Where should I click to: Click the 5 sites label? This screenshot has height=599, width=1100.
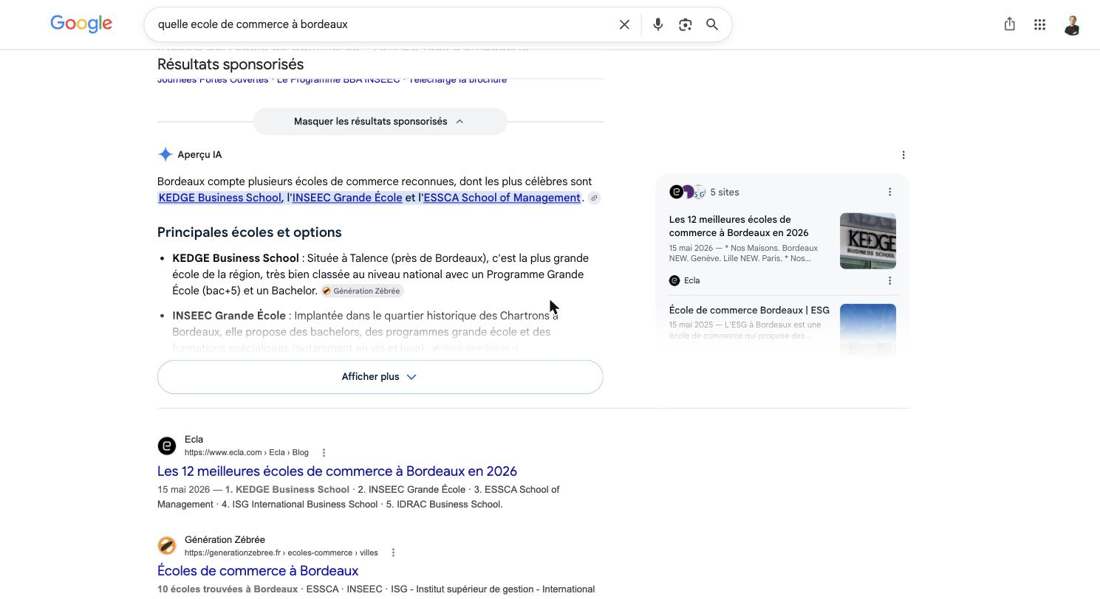click(724, 192)
